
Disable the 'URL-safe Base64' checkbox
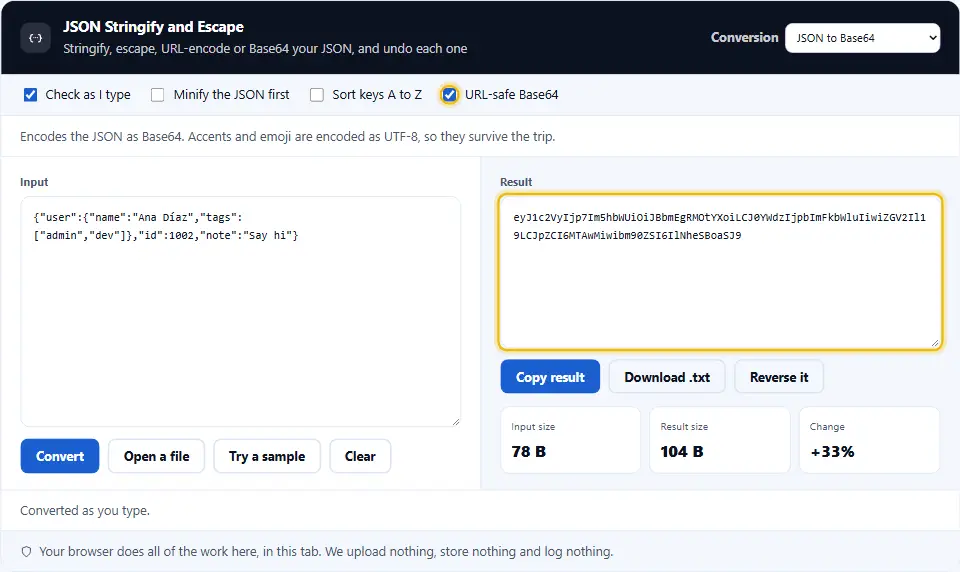449,95
